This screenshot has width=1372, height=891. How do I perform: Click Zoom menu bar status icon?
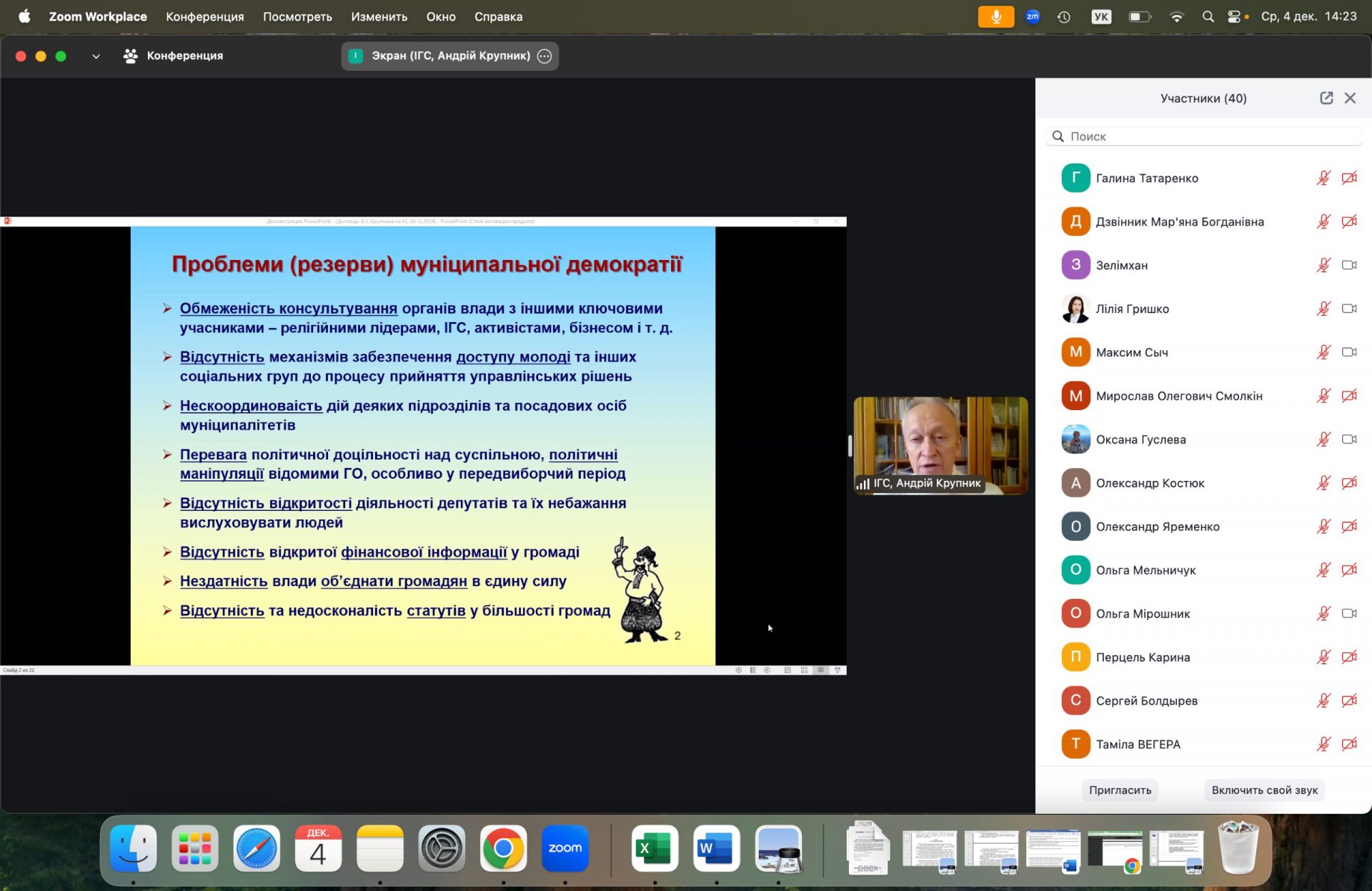click(x=1033, y=16)
